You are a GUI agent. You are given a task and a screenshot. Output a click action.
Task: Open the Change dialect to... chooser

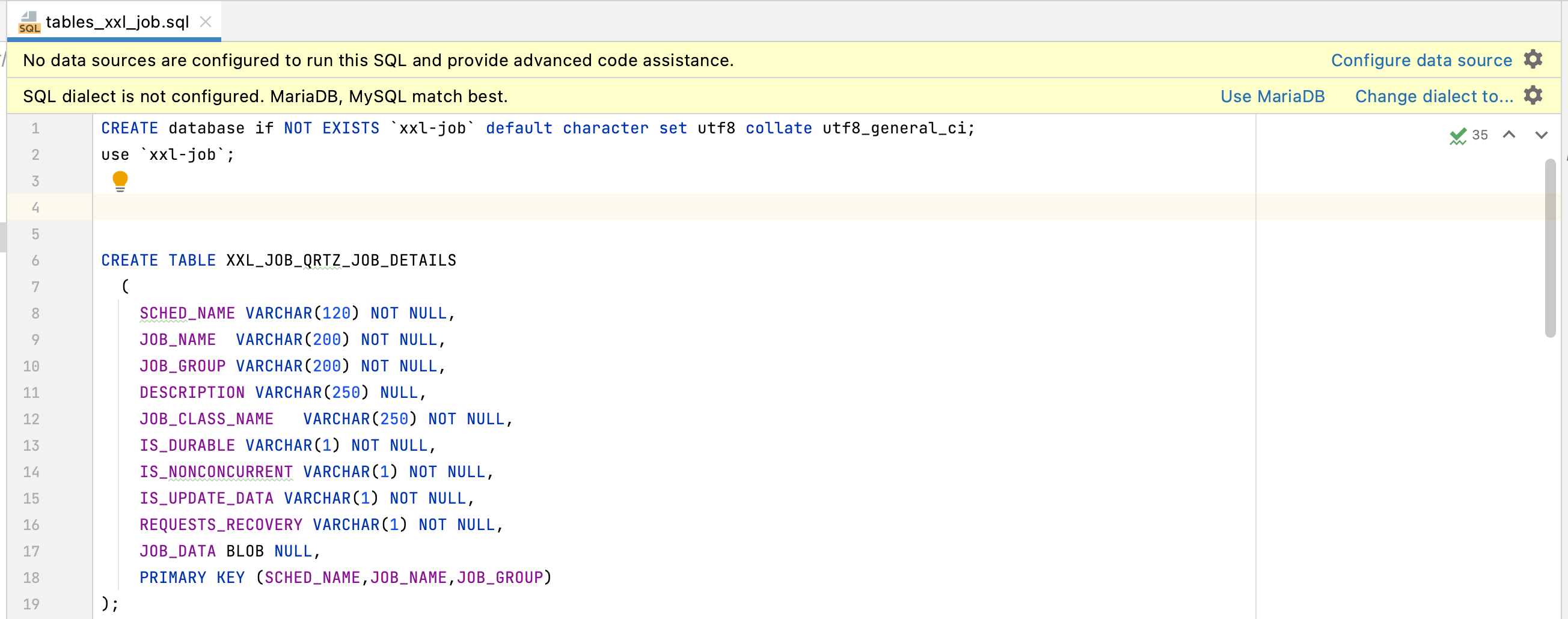tap(1433, 96)
